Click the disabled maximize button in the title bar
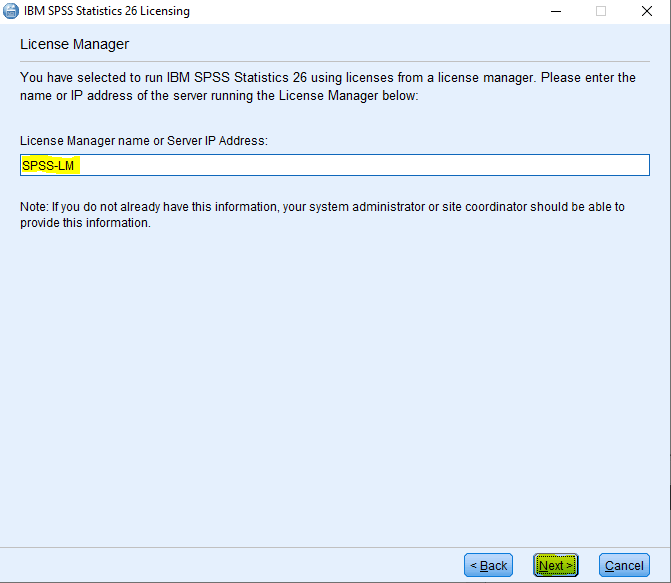Screen dimensions: 671x583 (601, 12)
